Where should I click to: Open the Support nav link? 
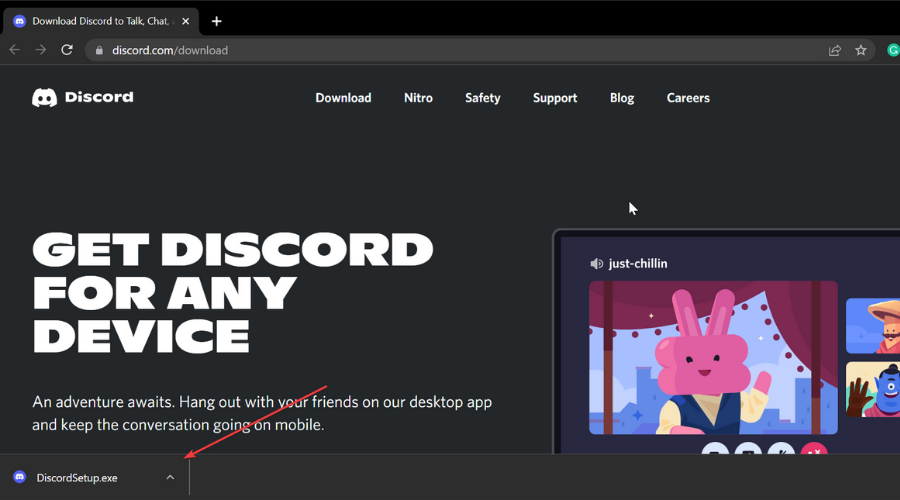pyautogui.click(x=555, y=98)
